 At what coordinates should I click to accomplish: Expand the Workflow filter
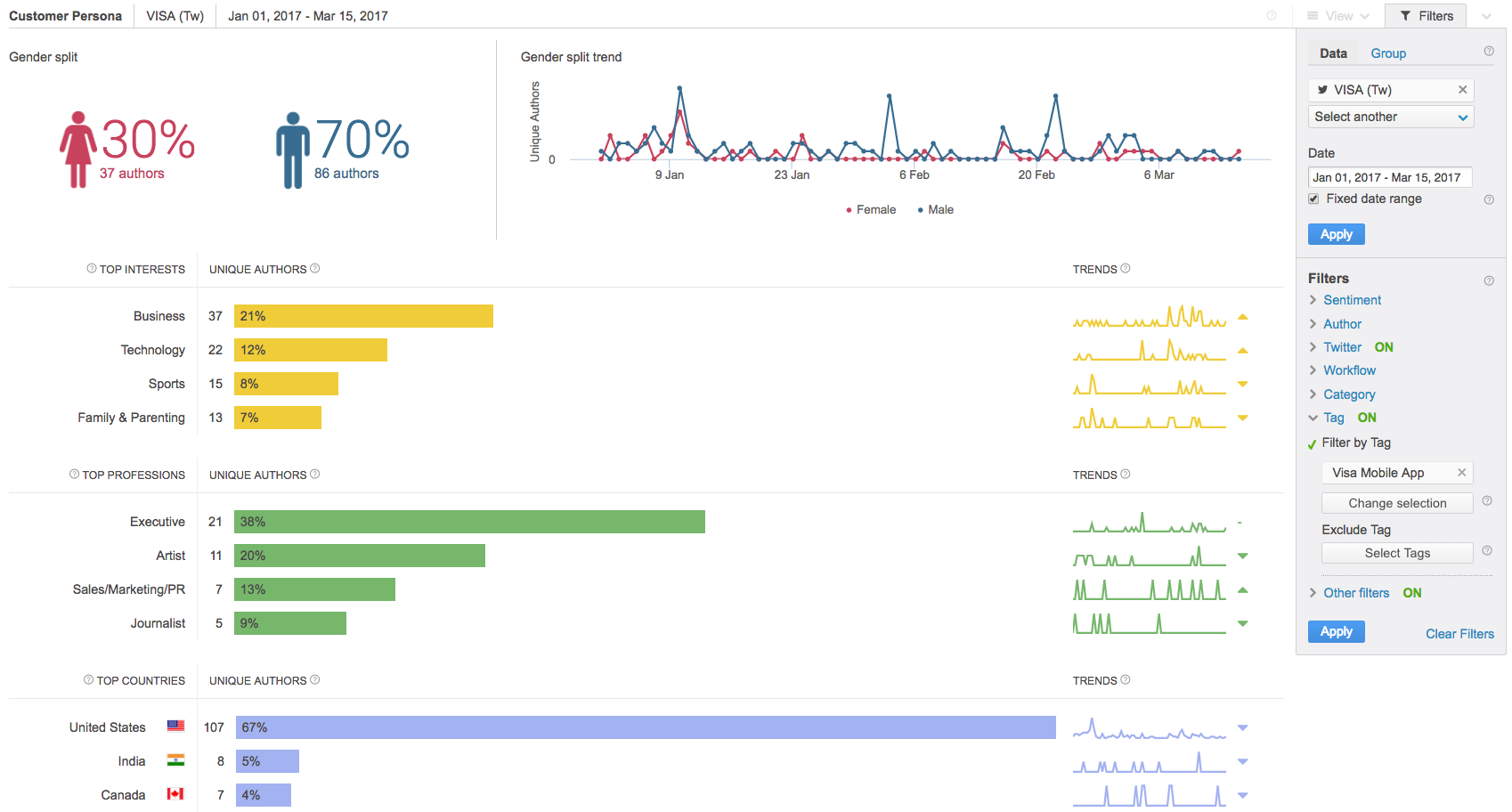click(1349, 370)
